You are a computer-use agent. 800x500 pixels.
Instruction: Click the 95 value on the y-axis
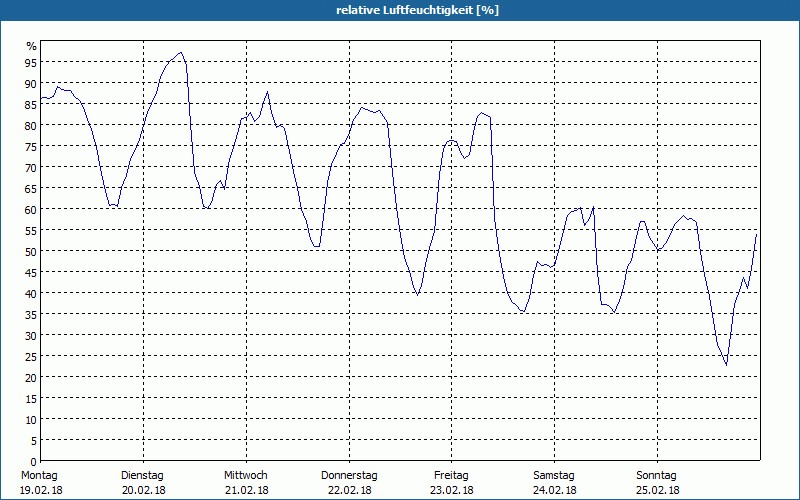(31, 63)
